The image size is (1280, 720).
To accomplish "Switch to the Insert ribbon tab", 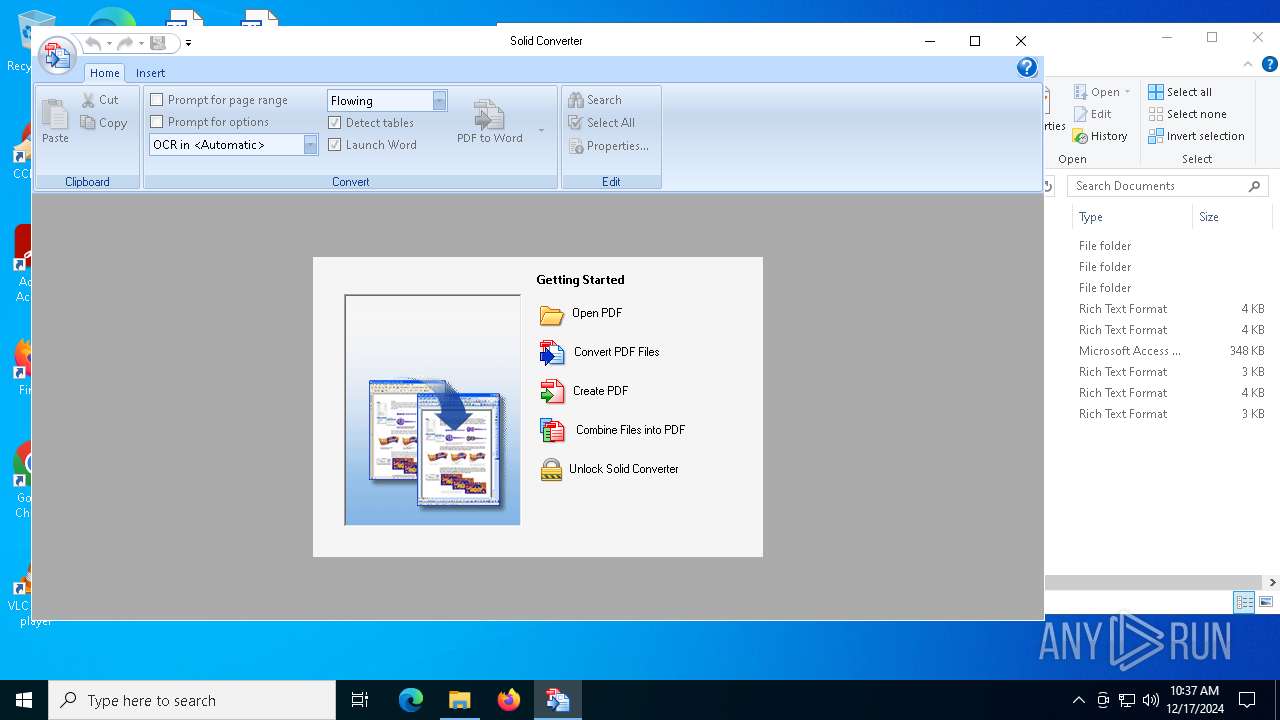I will coord(151,73).
